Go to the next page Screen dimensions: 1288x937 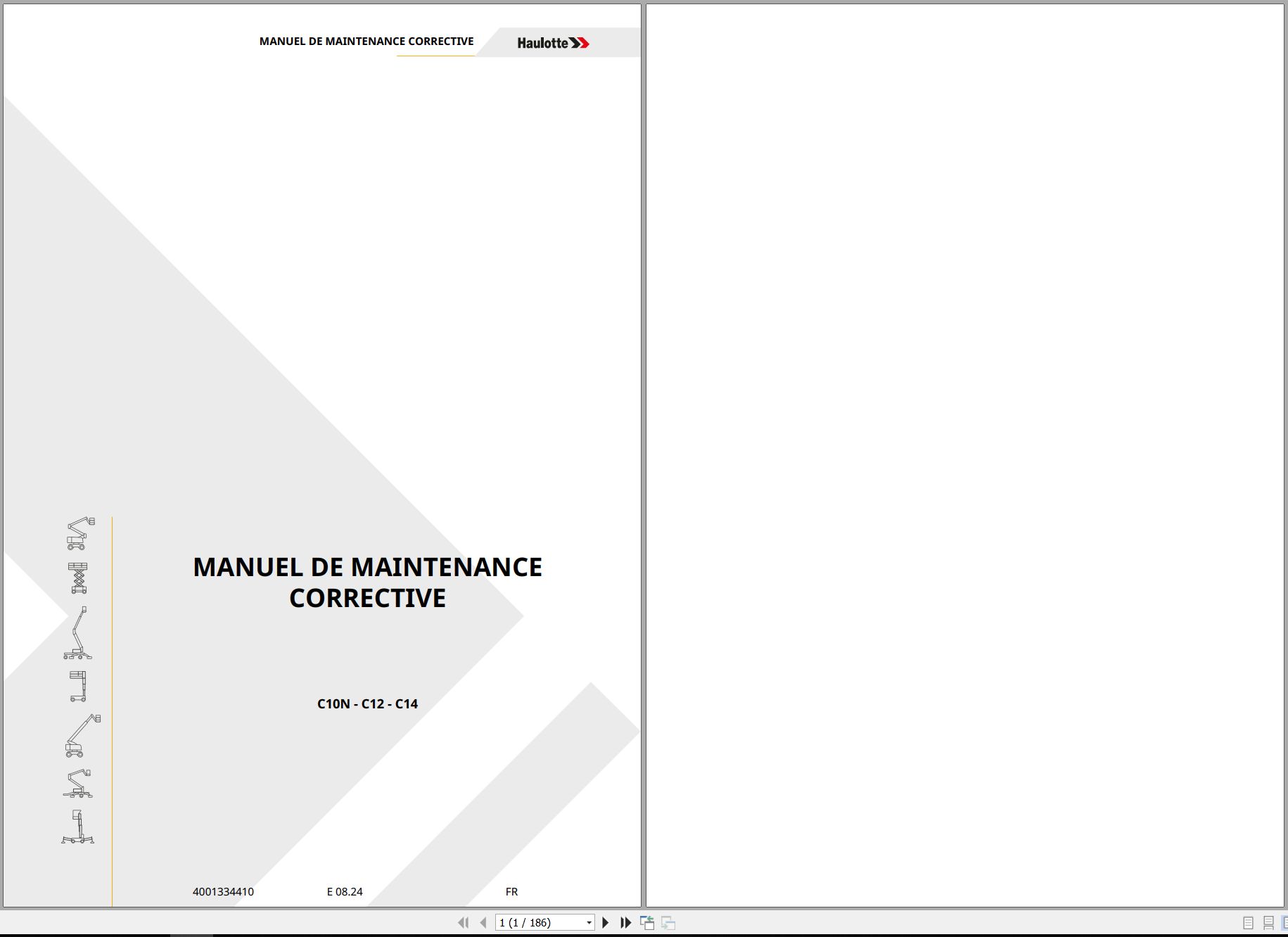coord(606,922)
